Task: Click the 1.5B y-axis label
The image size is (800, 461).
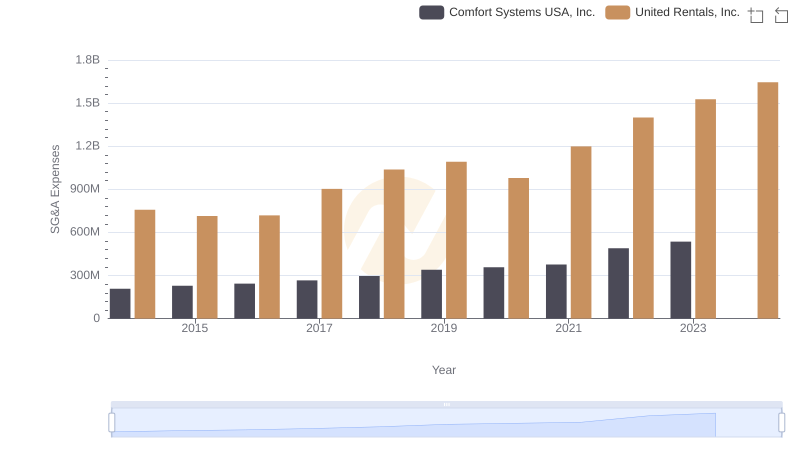Action: click(88, 103)
